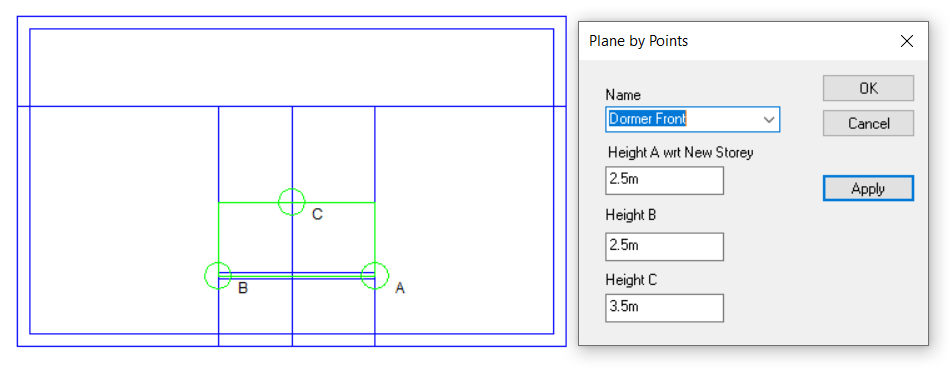Select the letter C label in drawing
949x381 pixels.
pyautogui.click(x=317, y=214)
